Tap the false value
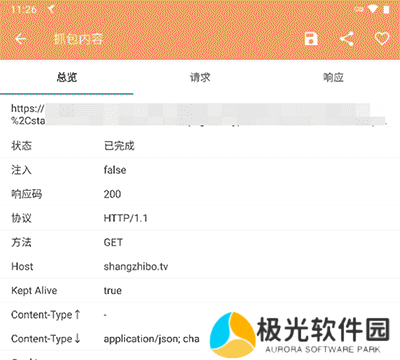400x360 pixels. [x=115, y=170]
